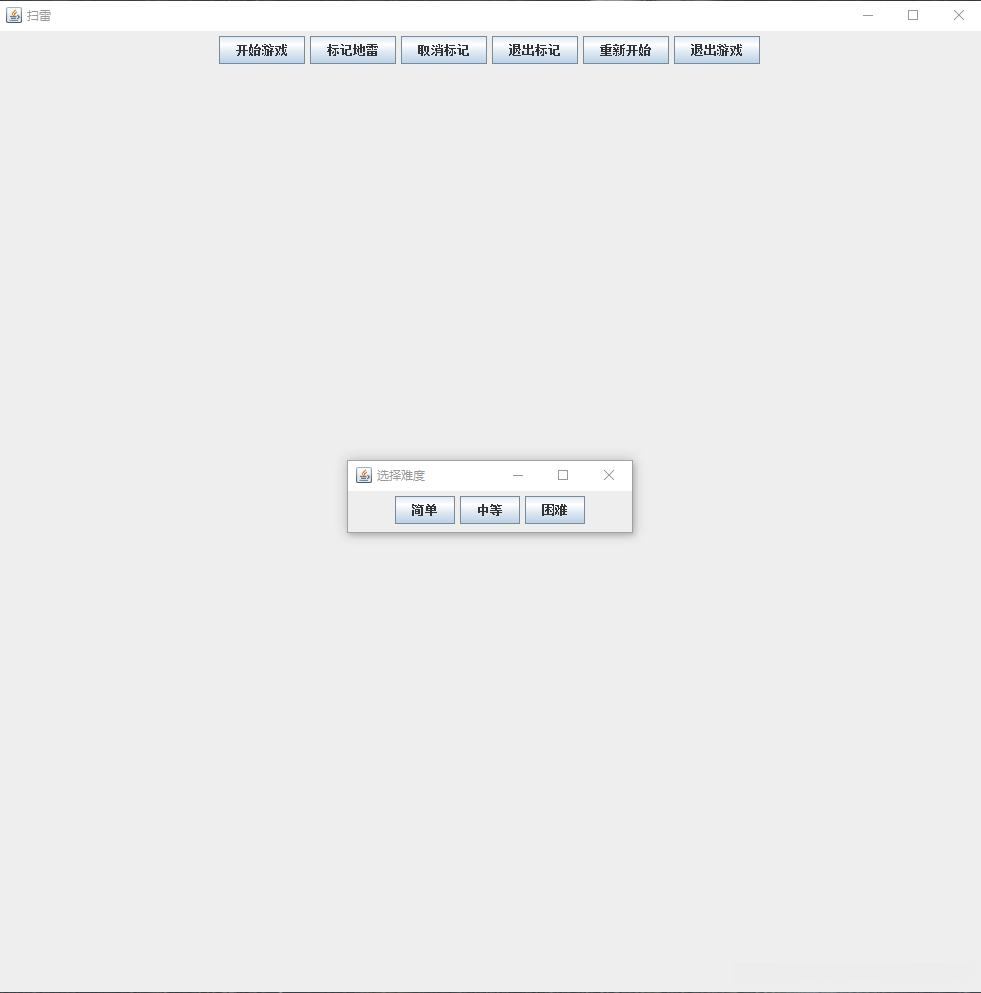981x993 pixels.
Task: Minimize the 选择难度 dialog
Action: click(518, 475)
